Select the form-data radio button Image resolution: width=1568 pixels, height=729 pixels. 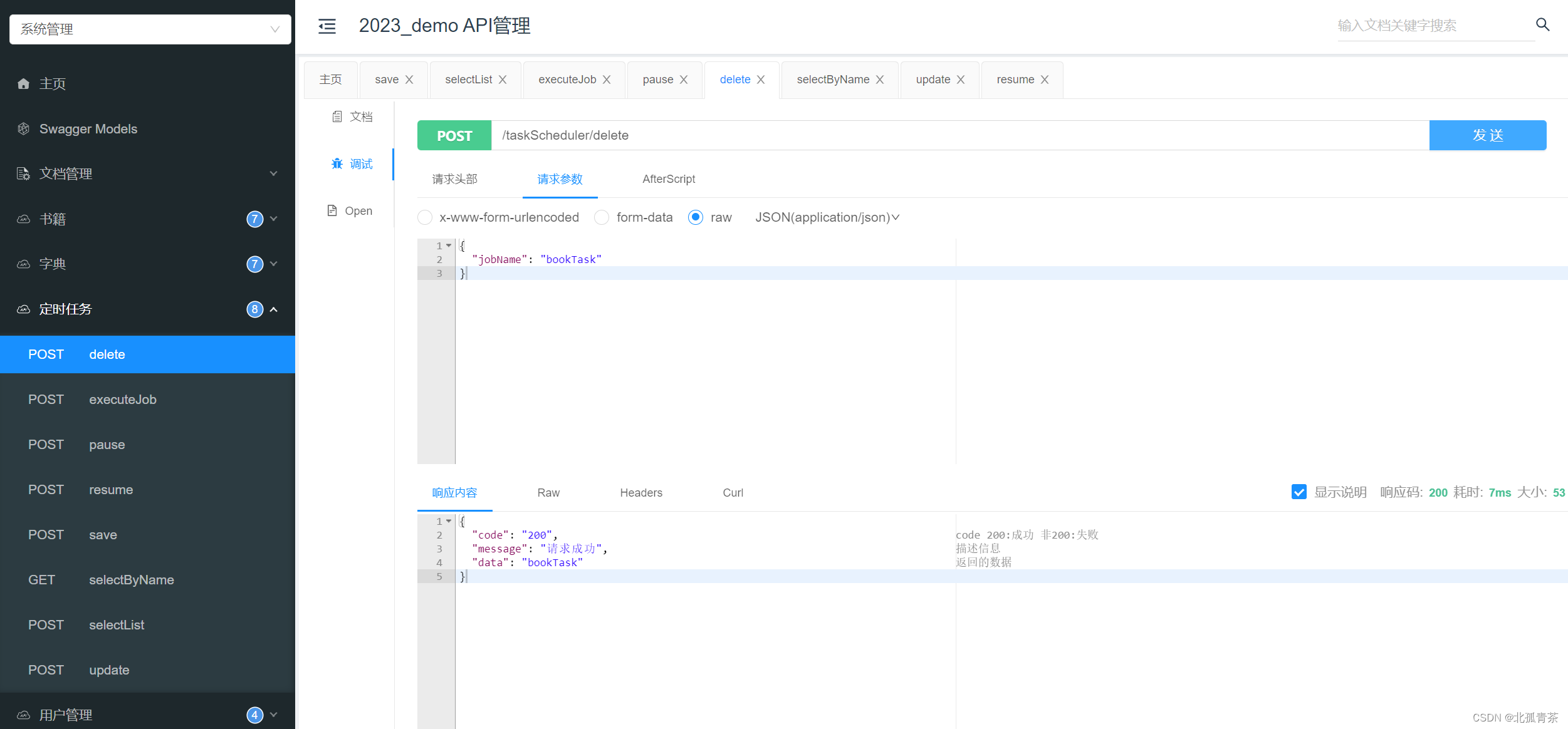[602, 217]
